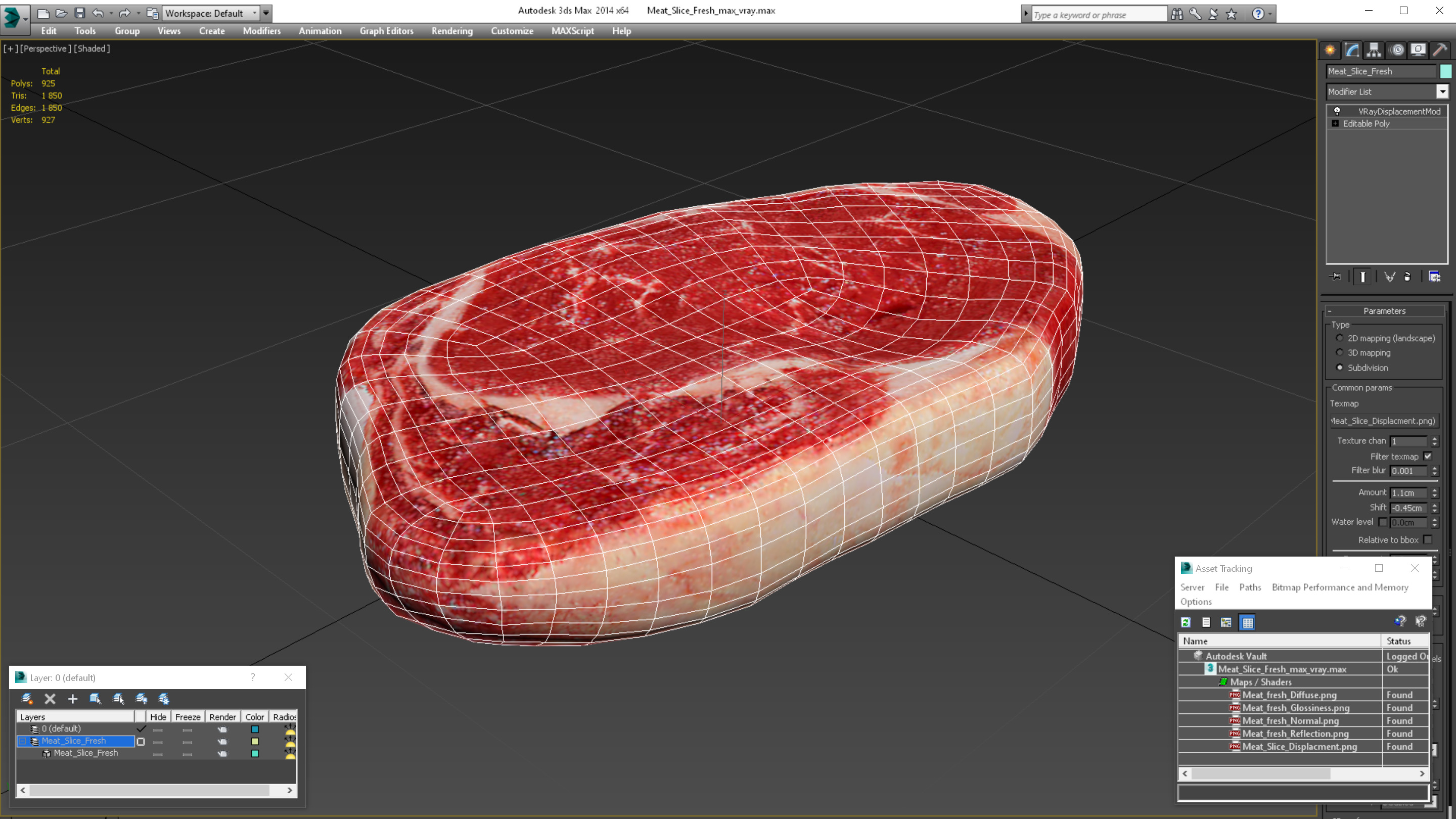The image size is (1456, 819).
Task: Open the Modifier List dropdown
Action: click(x=1442, y=92)
